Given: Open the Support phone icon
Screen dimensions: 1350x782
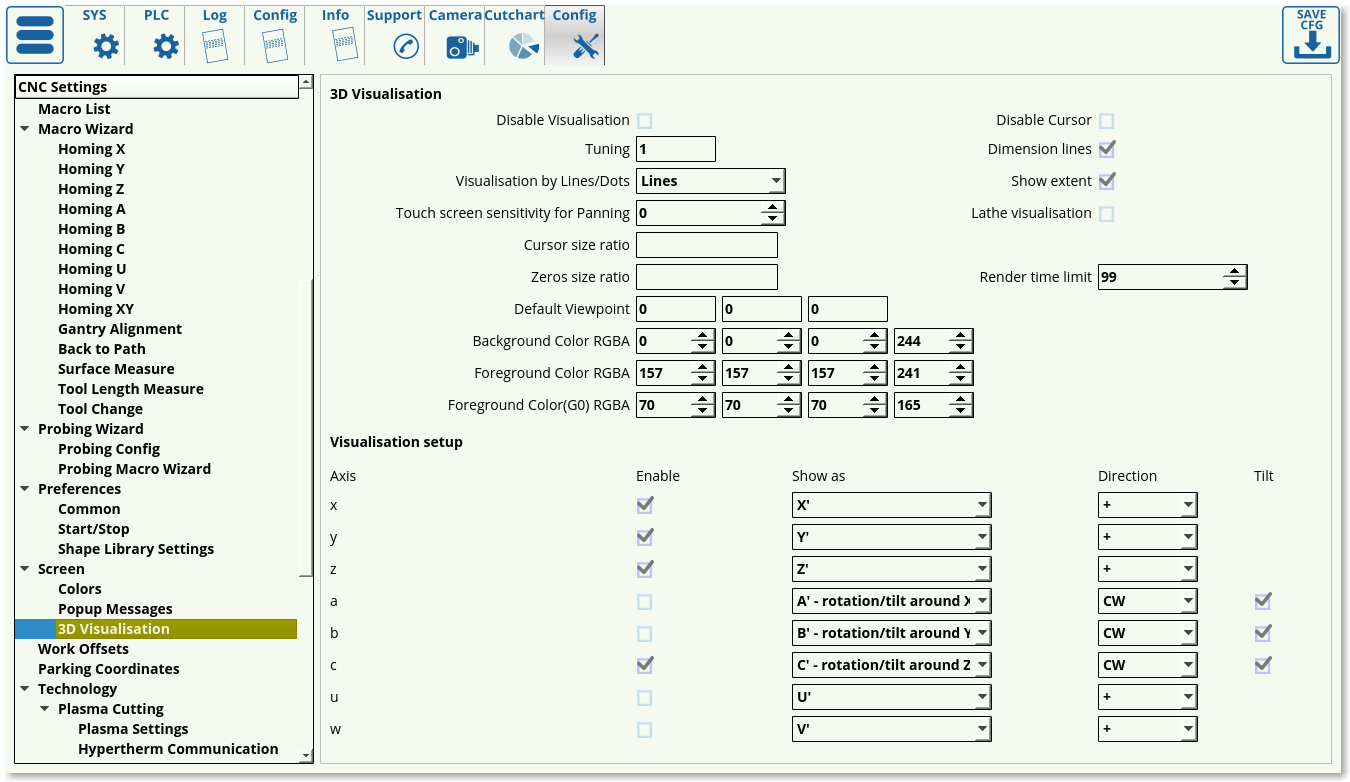Looking at the screenshot, I should click(x=405, y=45).
